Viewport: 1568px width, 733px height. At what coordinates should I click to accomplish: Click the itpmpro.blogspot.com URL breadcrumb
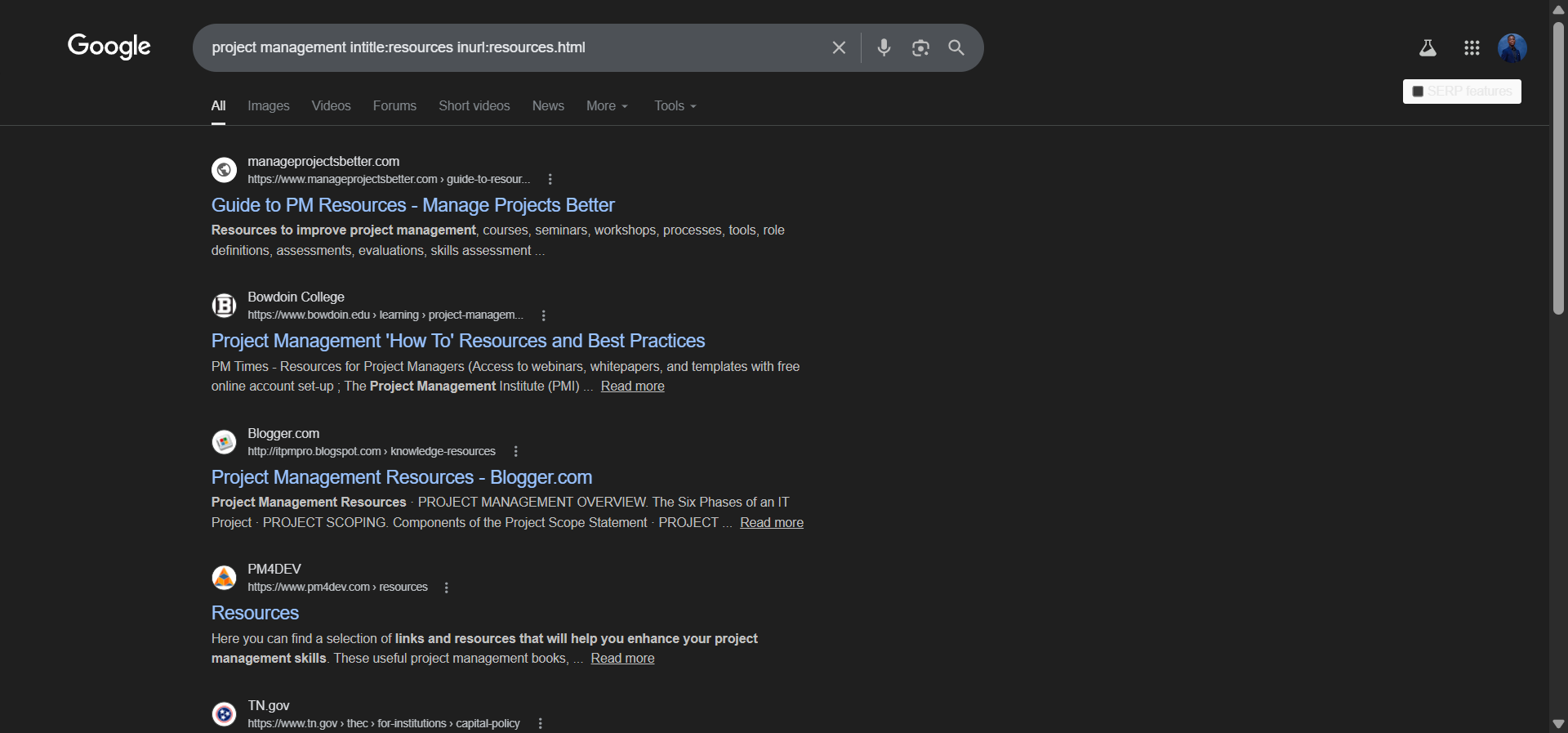pyautogui.click(x=372, y=451)
